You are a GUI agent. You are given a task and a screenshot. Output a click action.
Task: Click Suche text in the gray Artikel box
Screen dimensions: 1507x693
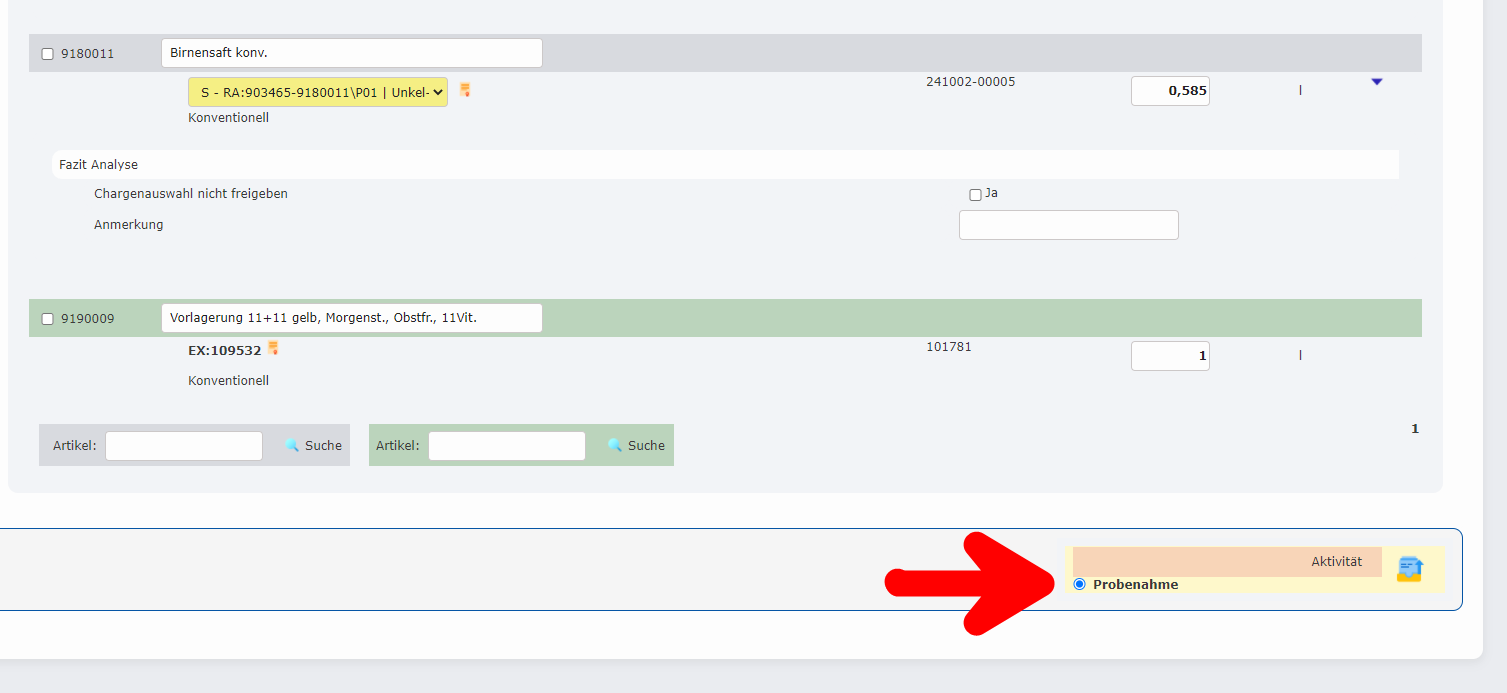click(323, 446)
